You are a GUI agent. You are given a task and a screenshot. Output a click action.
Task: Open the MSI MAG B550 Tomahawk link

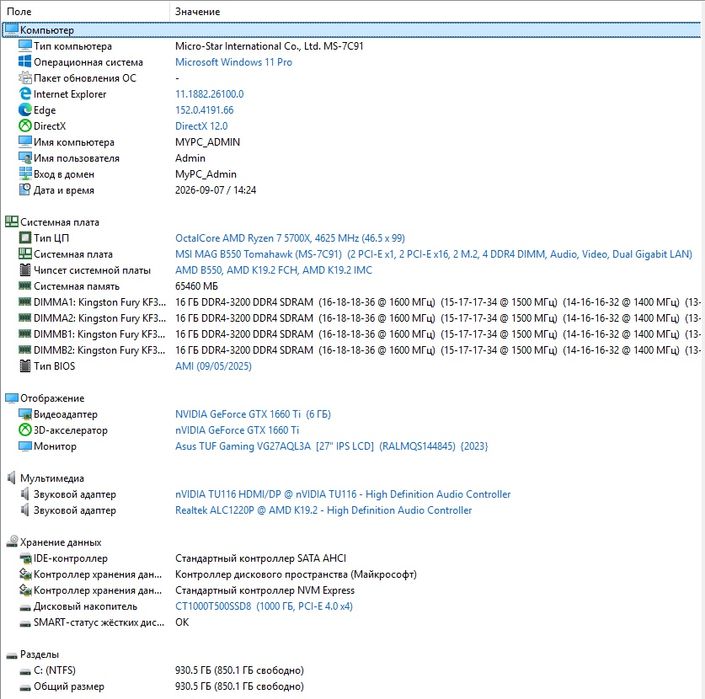click(x=433, y=254)
